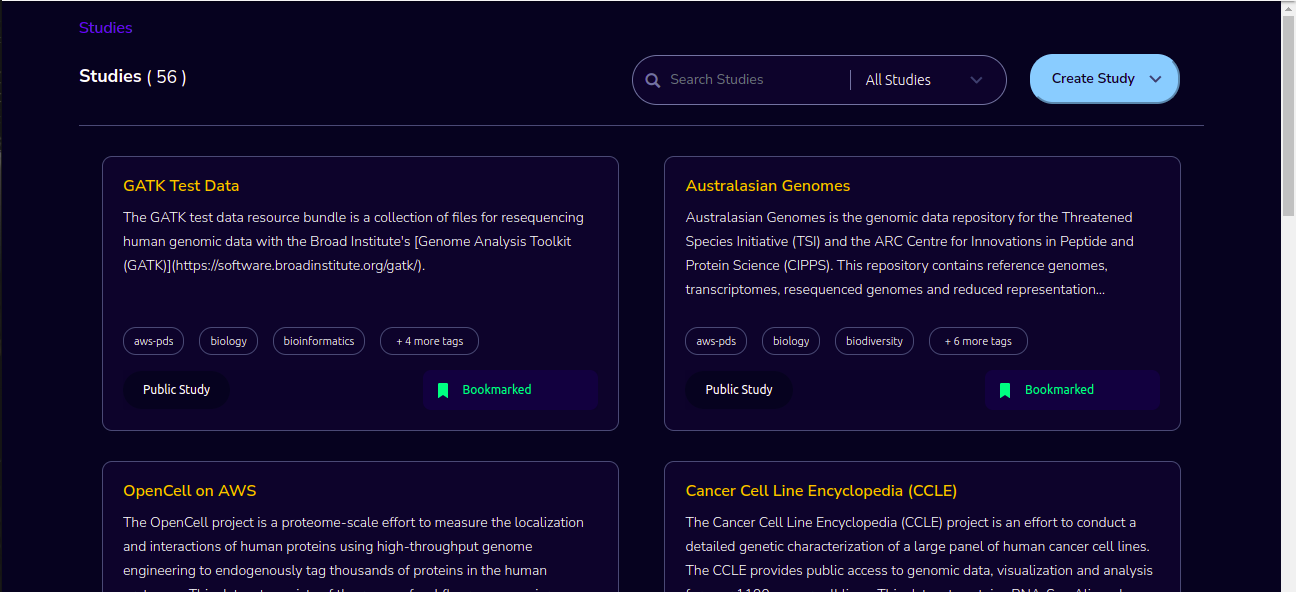Open the OpenCell on AWS study
The height and width of the screenshot is (592, 1296).
190,491
